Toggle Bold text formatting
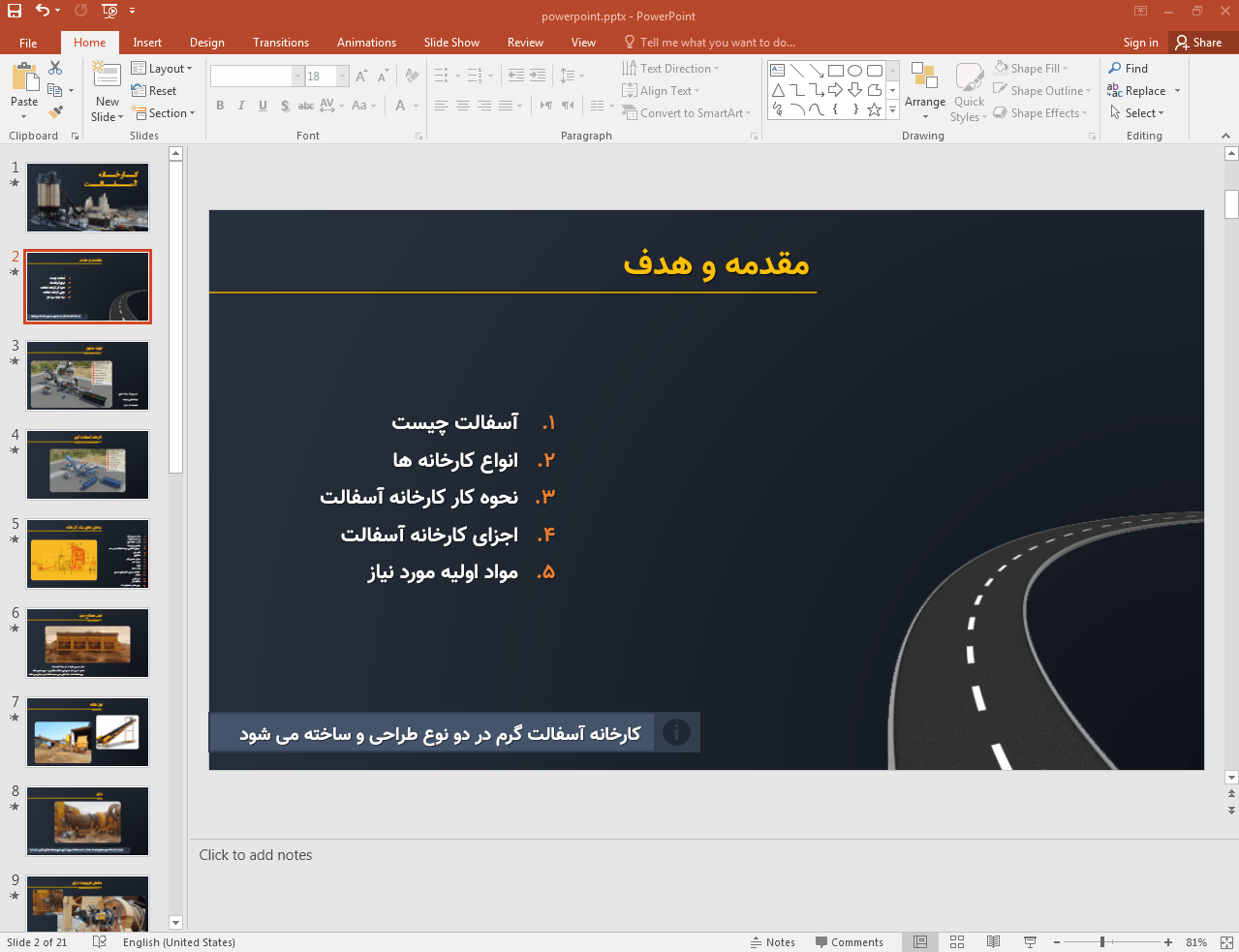This screenshot has width=1239, height=952. click(220, 106)
